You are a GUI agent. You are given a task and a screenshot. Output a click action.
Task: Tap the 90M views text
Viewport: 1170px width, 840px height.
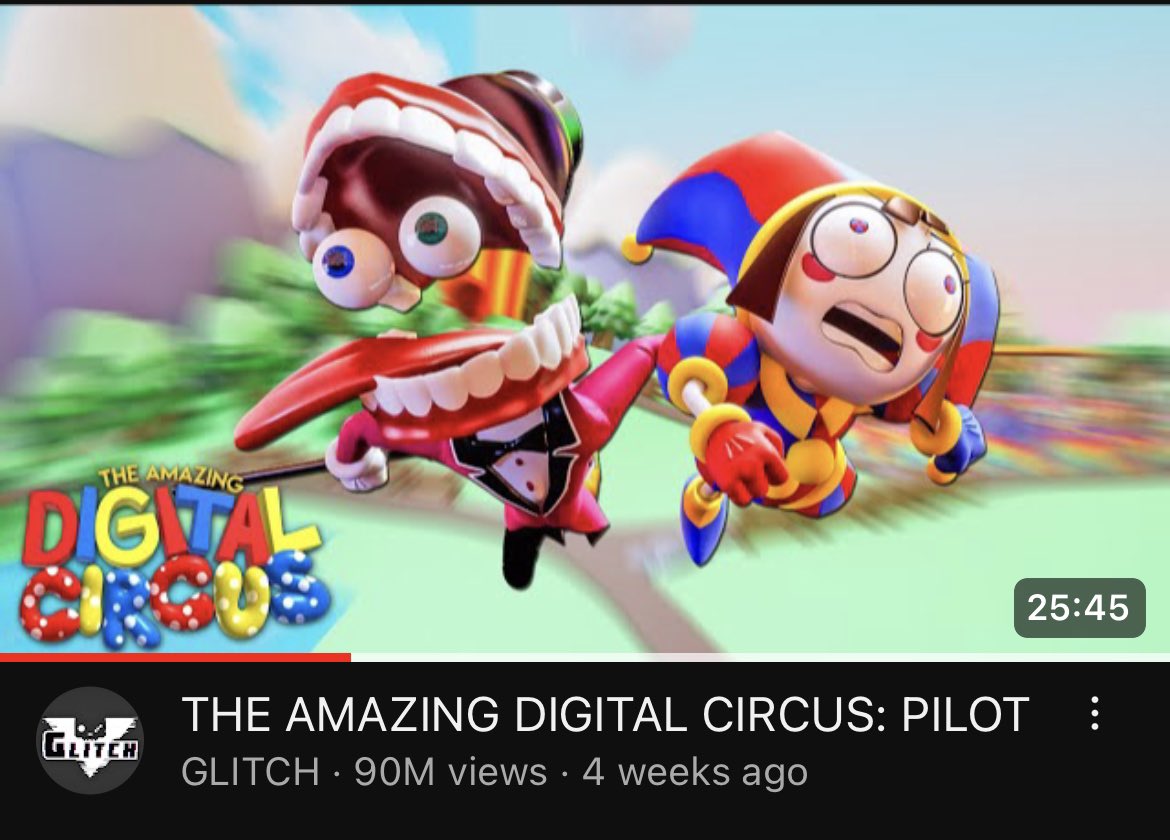[451, 771]
